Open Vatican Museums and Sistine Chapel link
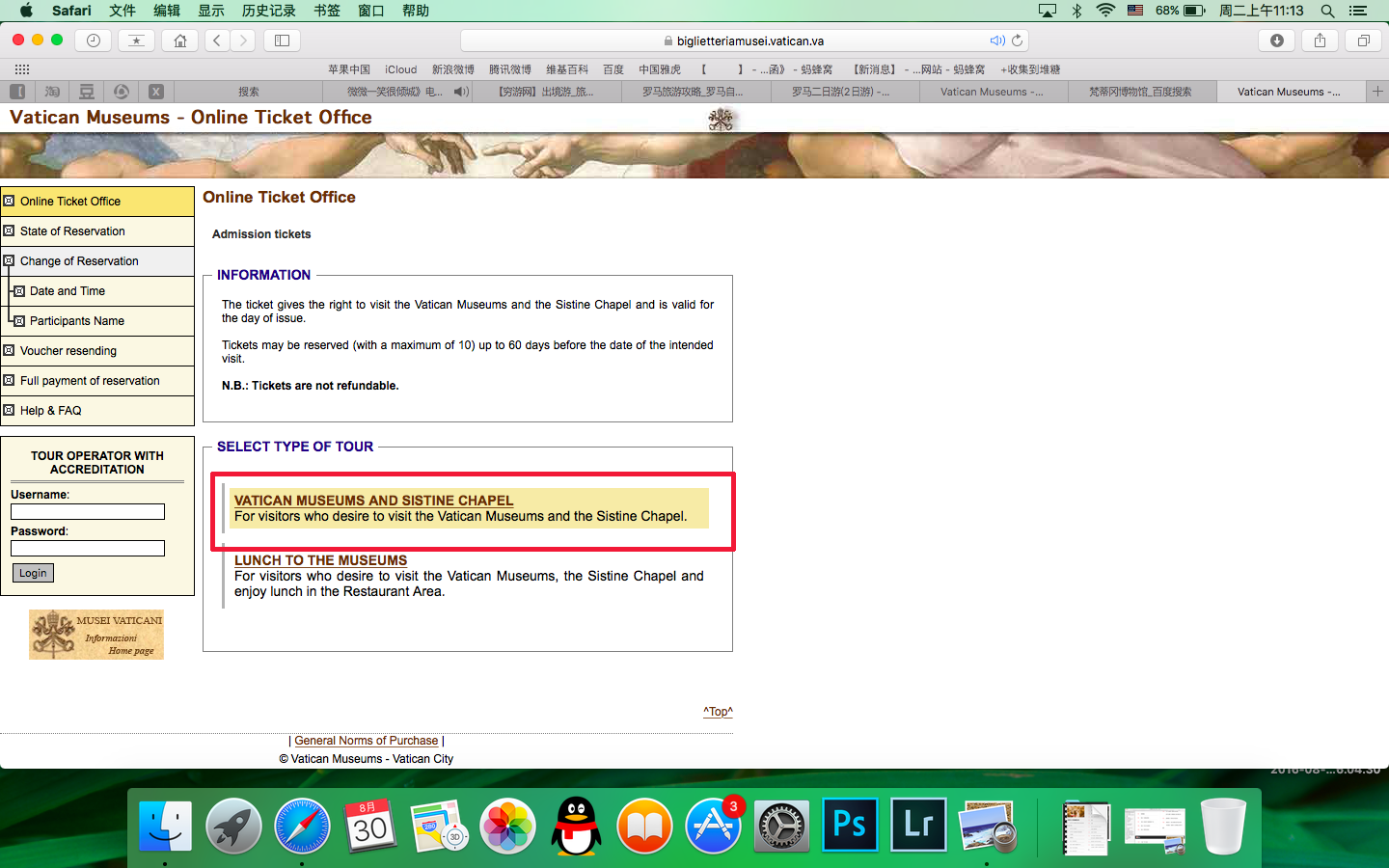The width and height of the screenshot is (1389, 868). pyautogui.click(x=373, y=501)
